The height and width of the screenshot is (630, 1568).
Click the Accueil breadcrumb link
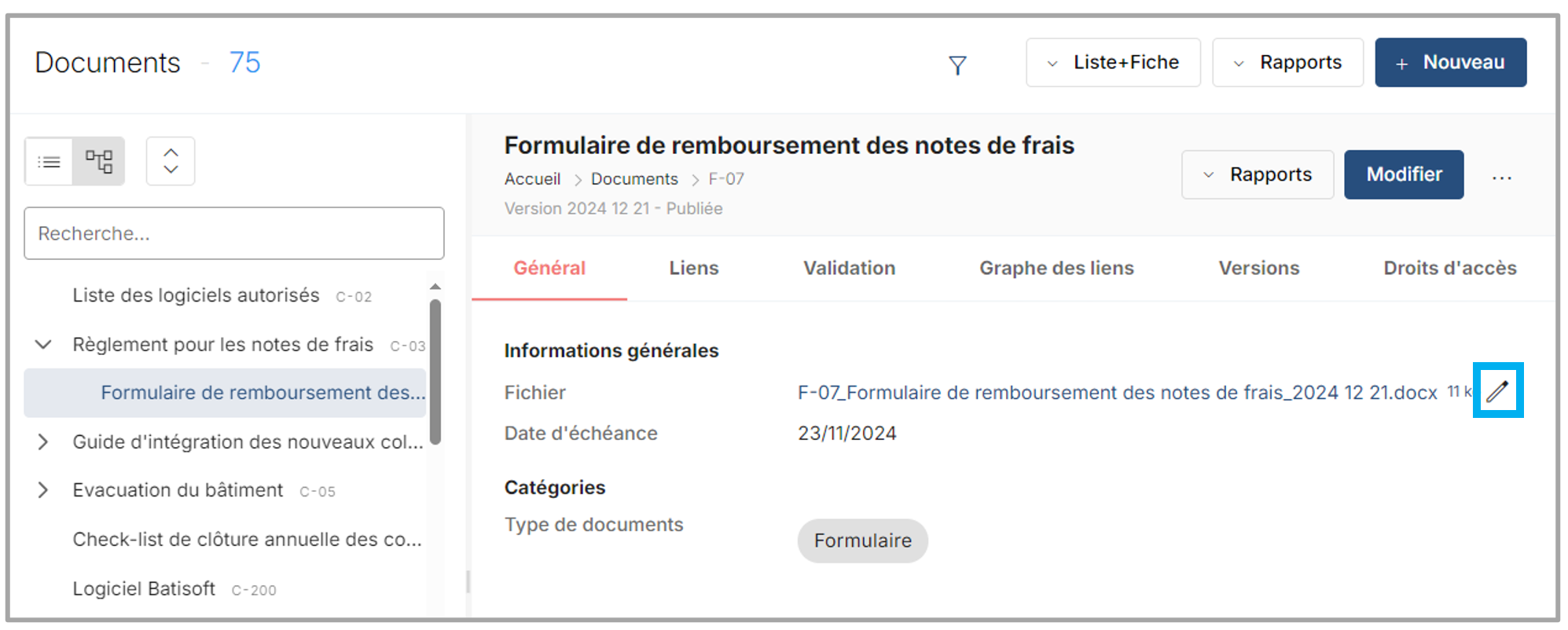point(532,179)
